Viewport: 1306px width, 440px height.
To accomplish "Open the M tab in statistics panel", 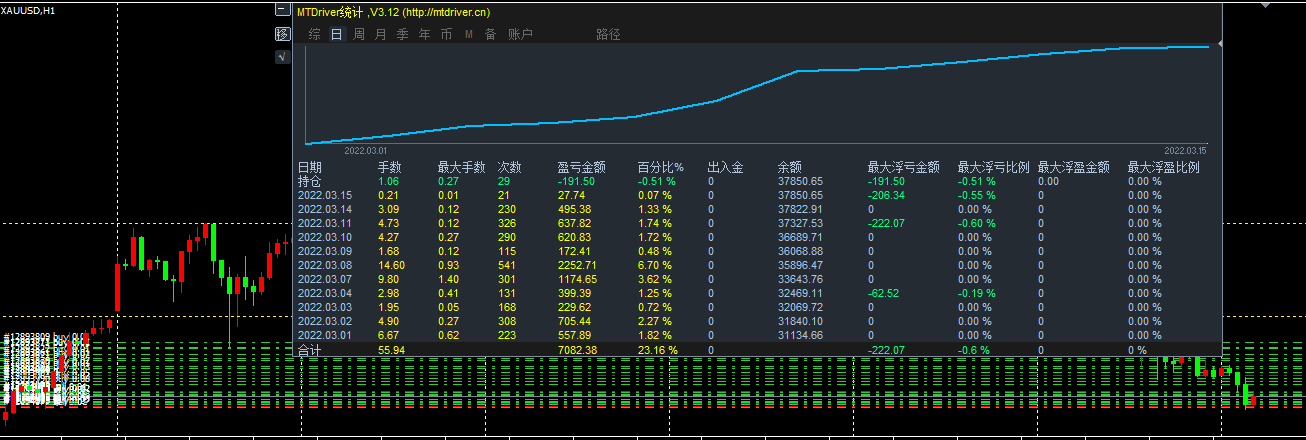I will pyautogui.click(x=468, y=34).
